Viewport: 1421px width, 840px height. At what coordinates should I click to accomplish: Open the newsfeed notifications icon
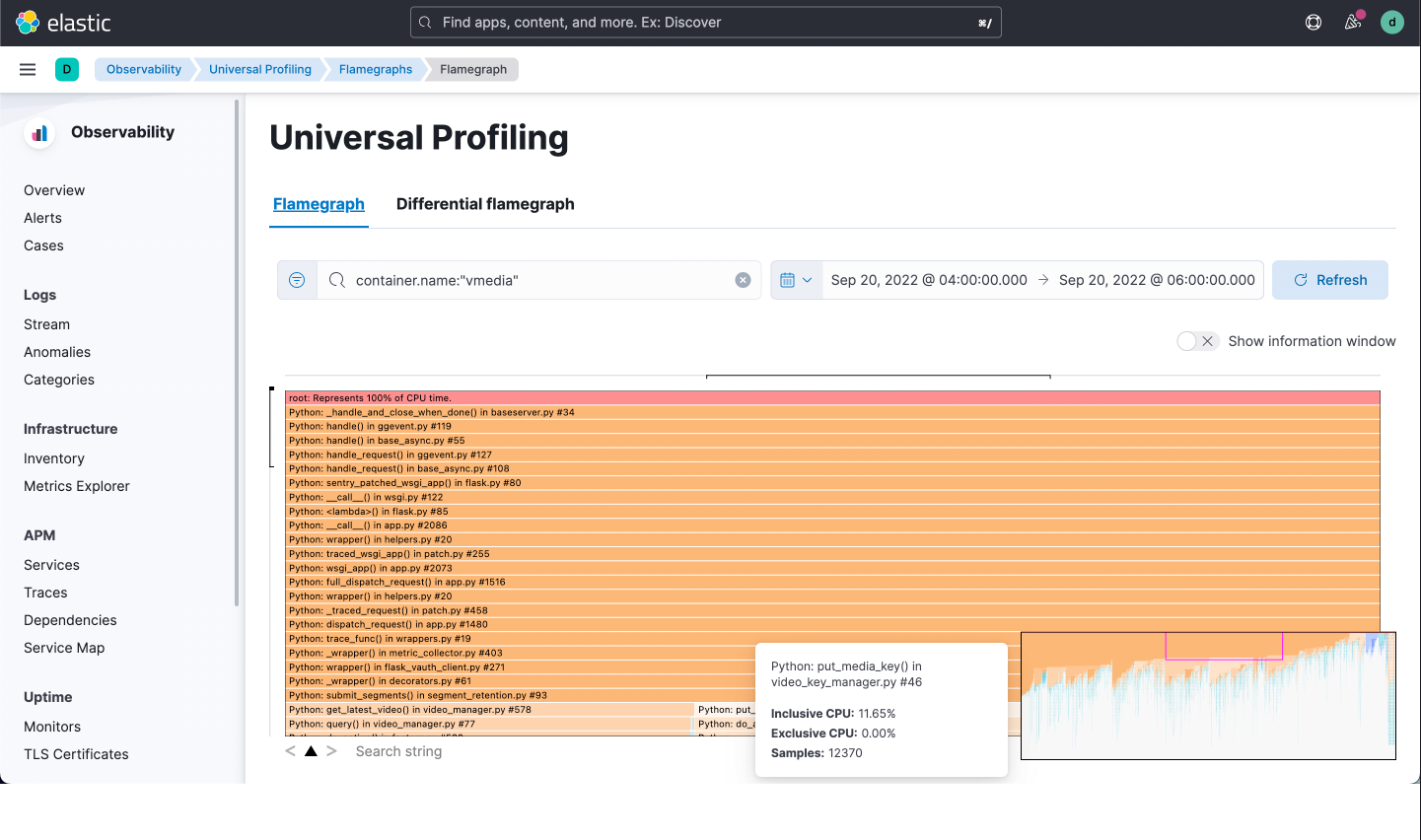point(1353,23)
